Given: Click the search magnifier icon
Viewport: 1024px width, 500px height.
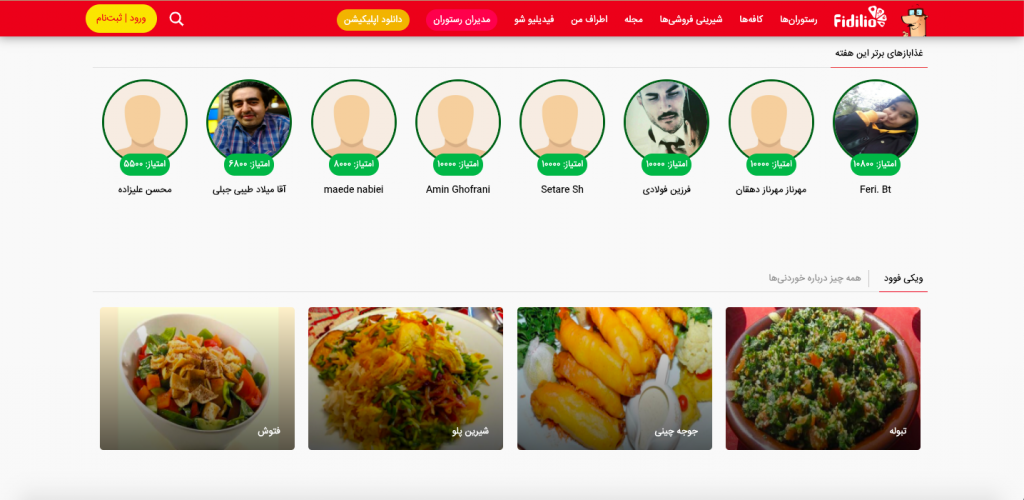Looking at the screenshot, I should click(x=176, y=19).
